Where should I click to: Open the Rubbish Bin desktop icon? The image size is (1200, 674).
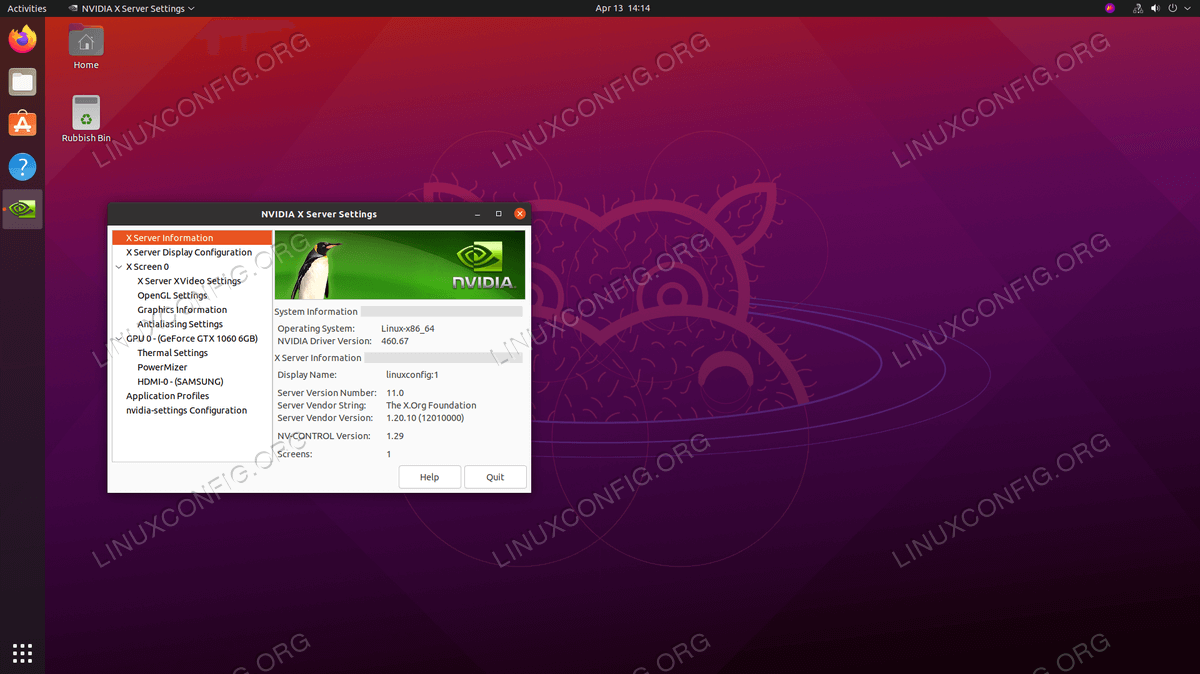pos(86,119)
